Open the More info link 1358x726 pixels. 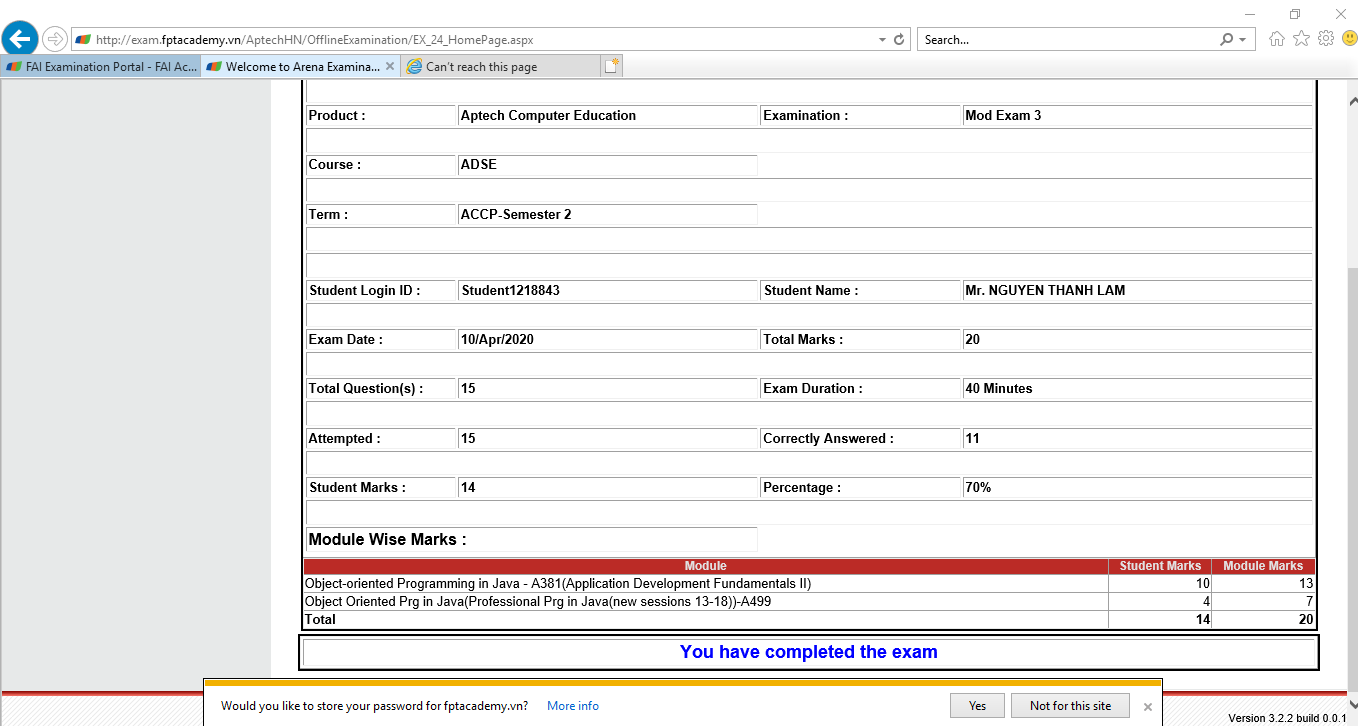tap(573, 706)
